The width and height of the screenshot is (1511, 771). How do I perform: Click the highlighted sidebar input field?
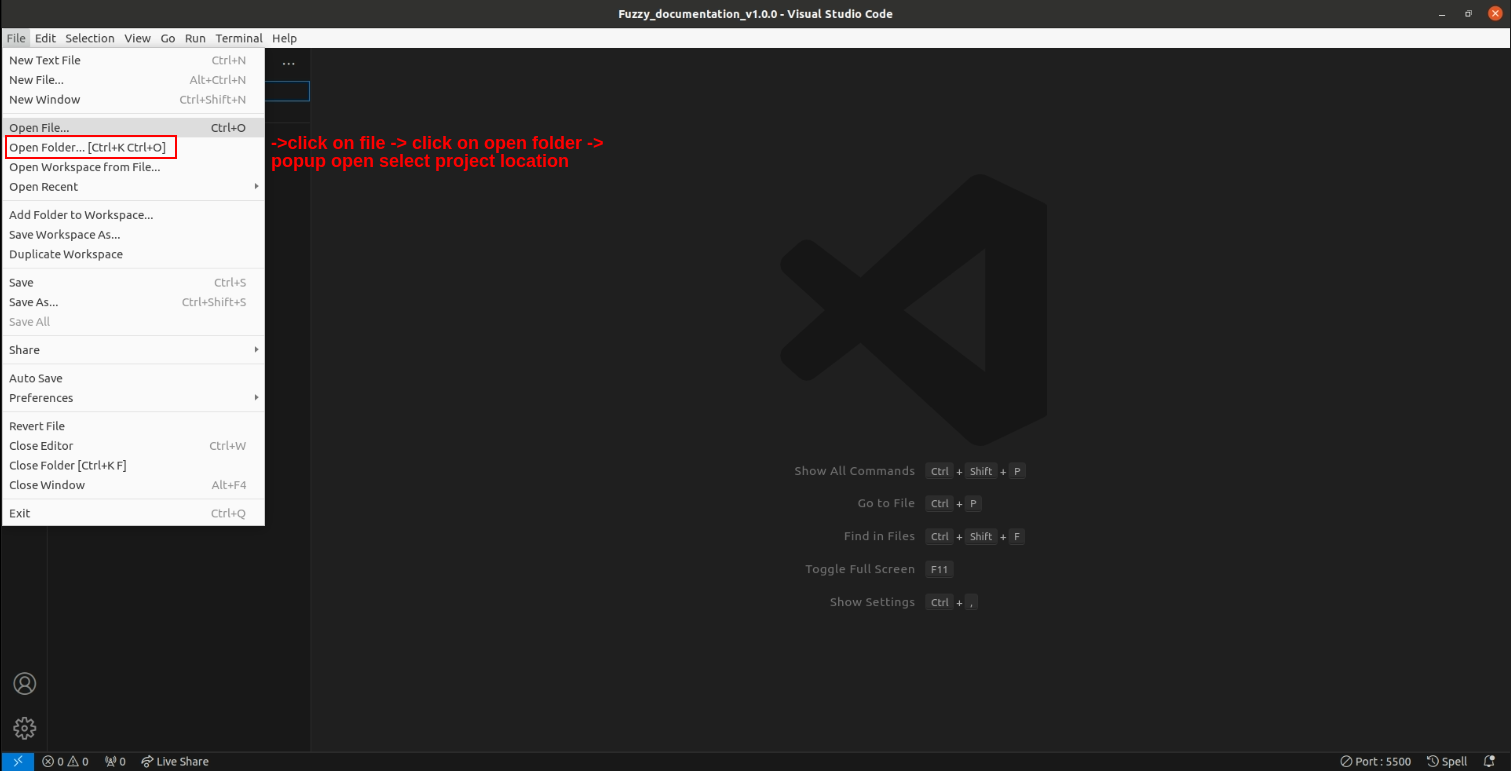(287, 91)
